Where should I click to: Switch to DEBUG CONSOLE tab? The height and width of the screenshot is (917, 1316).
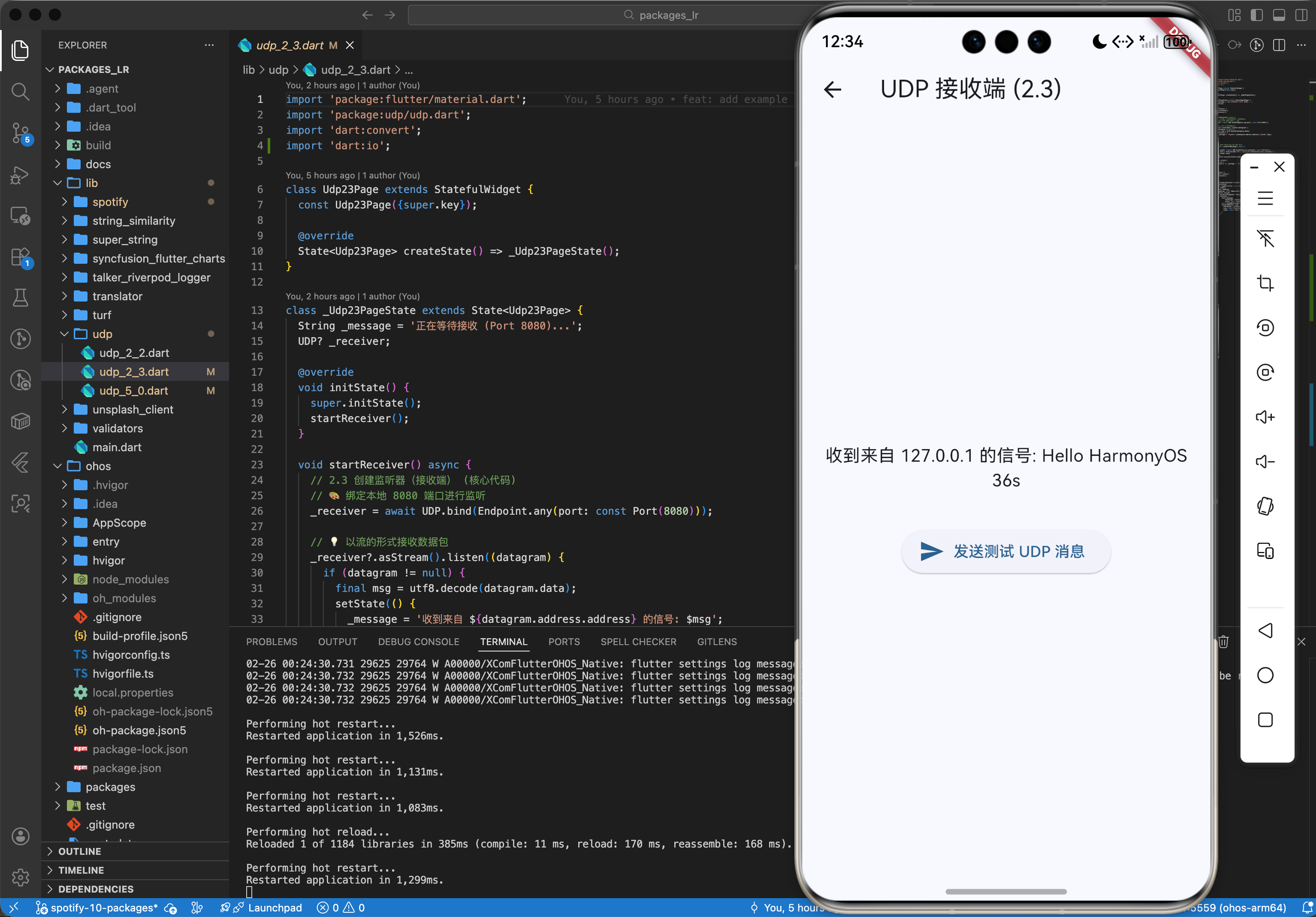pos(418,641)
